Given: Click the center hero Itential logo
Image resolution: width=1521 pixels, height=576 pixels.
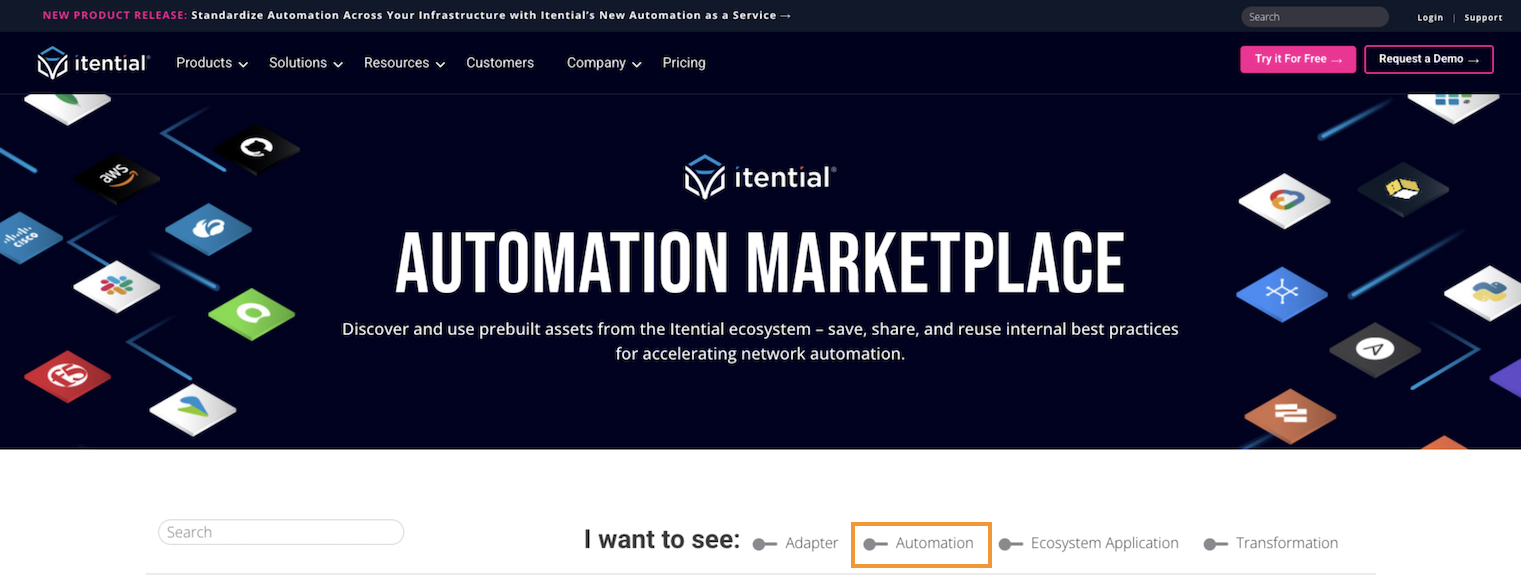Looking at the screenshot, I should tap(760, 178).
